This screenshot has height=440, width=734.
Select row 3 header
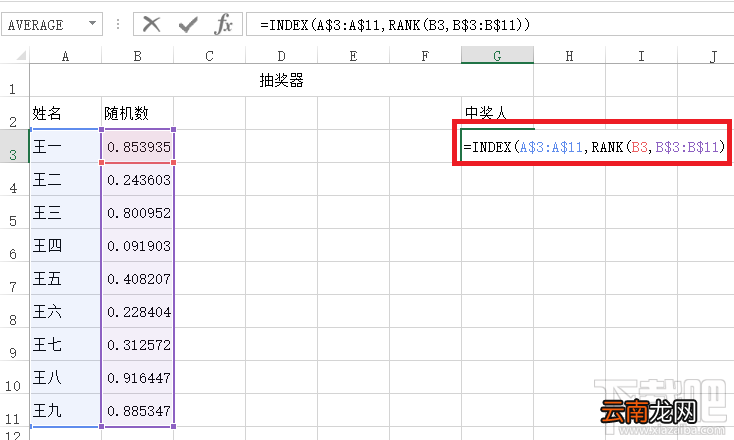click(x=13, y=147)
